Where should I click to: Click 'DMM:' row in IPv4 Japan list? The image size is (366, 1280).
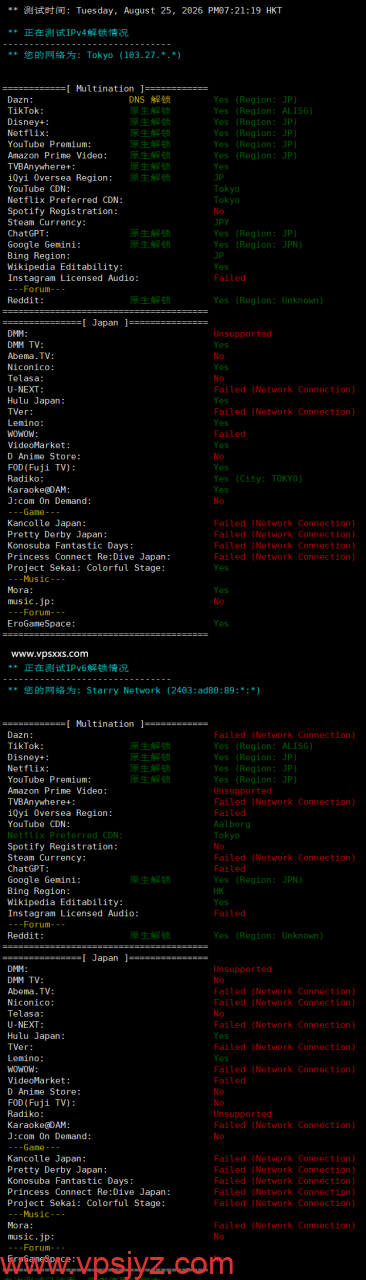click(x=18, y=333)
